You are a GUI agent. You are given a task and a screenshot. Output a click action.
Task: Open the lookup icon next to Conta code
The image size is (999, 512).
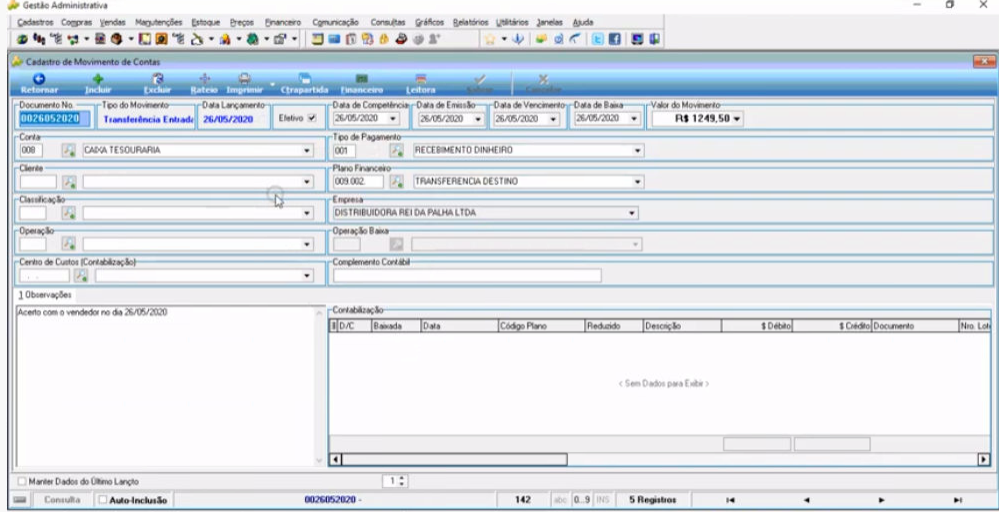(x=68, y=150)
